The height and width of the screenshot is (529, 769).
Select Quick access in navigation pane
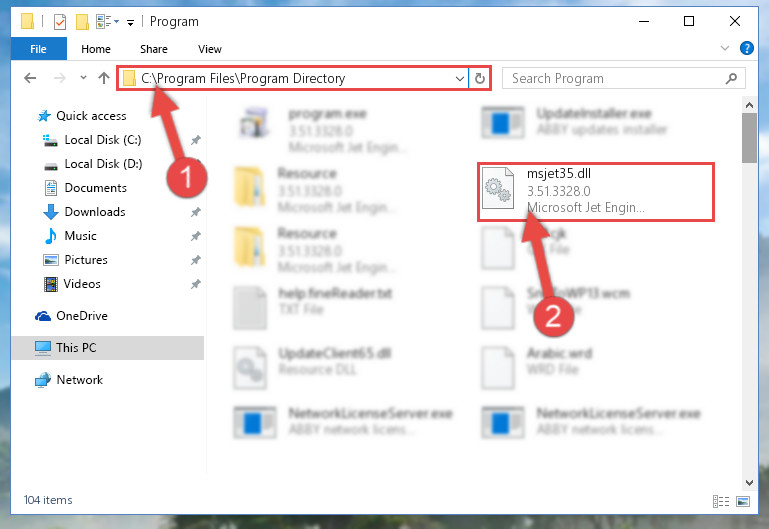(91, 116)
